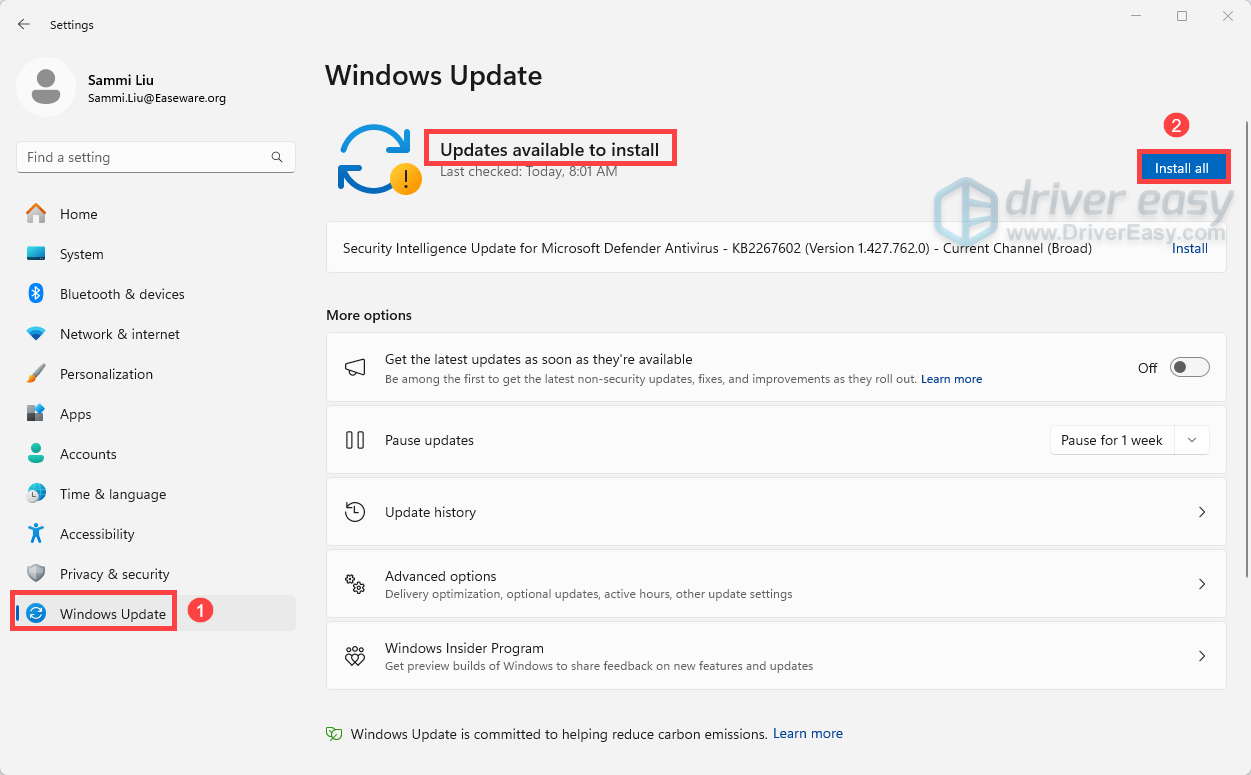Click the Network wifi icon in sidebar
Image resolution: width=1251 pixels, height=775 pixels.
[36, 334]
